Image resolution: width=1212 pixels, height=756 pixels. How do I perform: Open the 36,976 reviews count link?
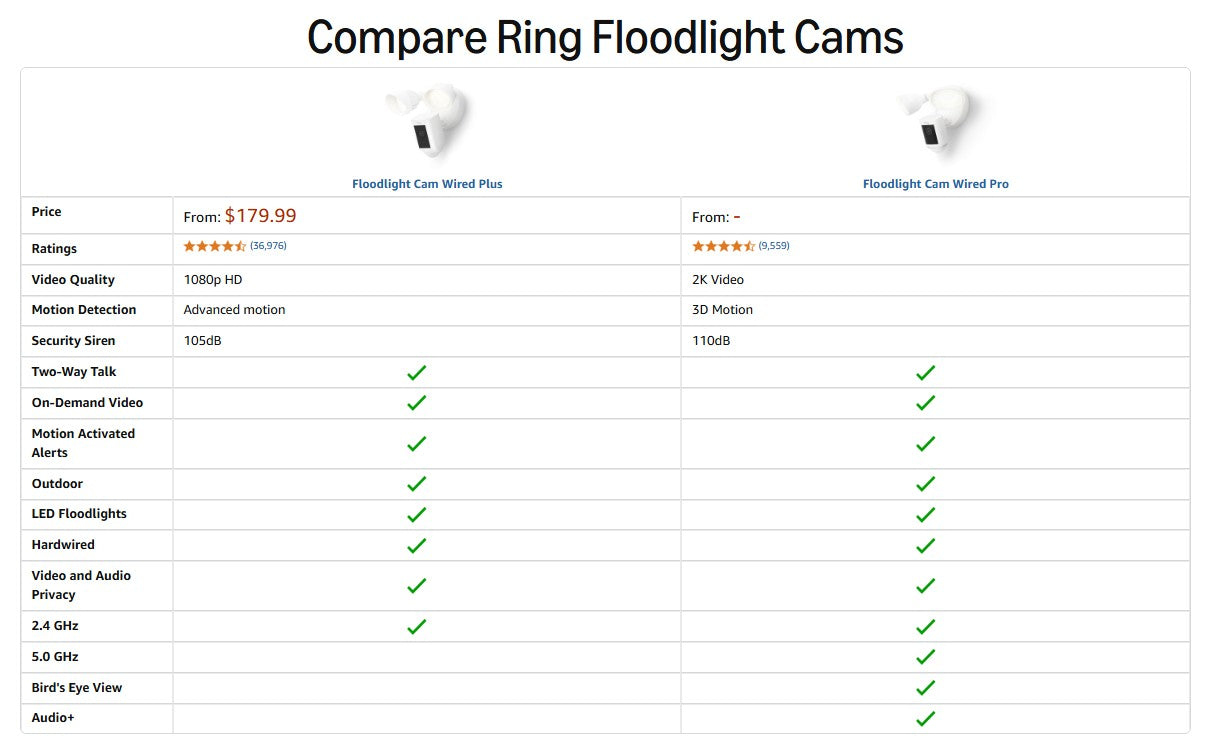pyautogui.click(x=268, y=246)
